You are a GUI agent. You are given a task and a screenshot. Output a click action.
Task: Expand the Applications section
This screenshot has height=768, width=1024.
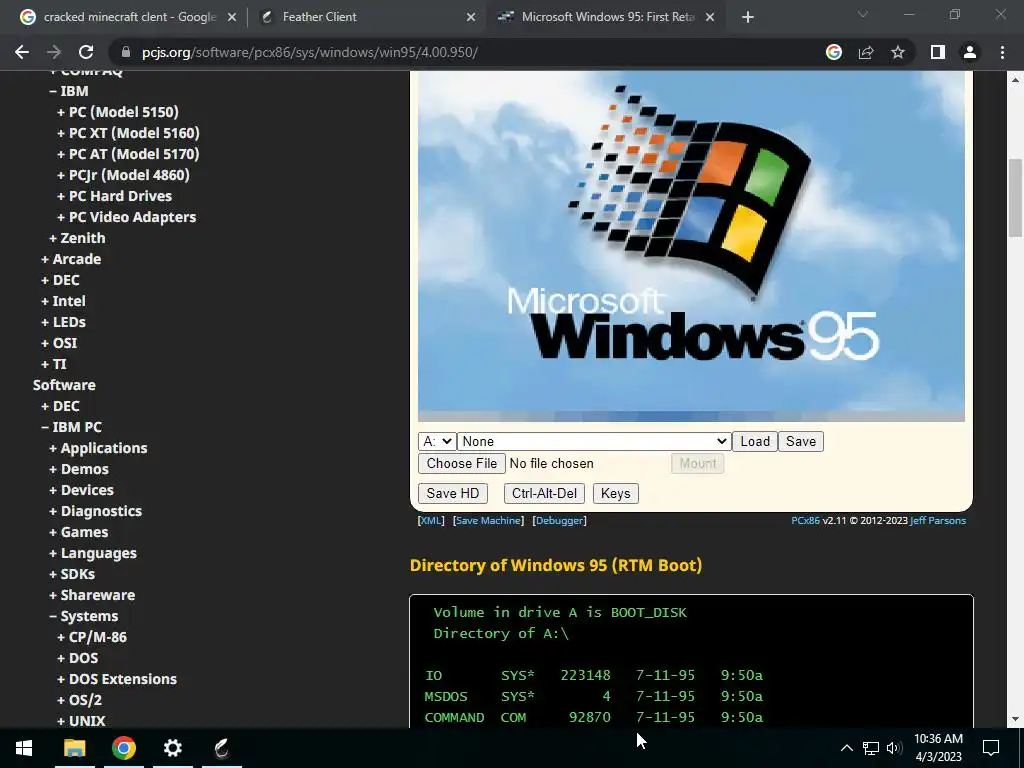pos(99,448)
